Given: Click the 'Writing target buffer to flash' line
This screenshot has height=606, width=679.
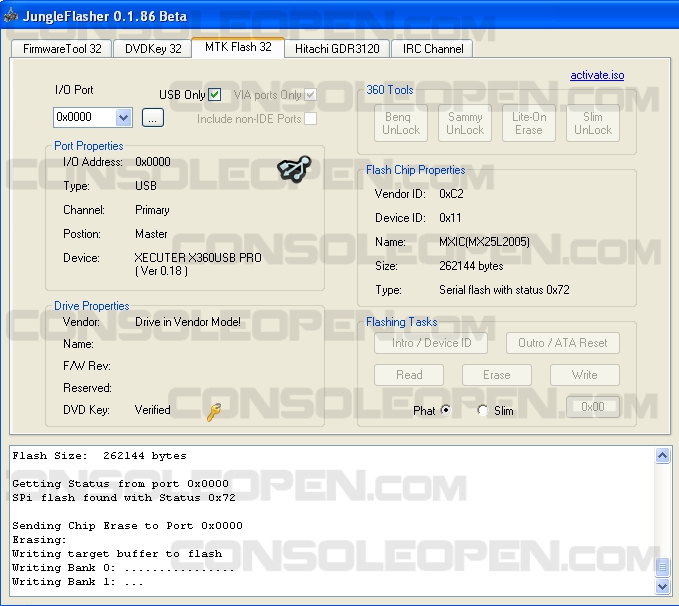Looking at the screenshot, I should tap(117, 554).
